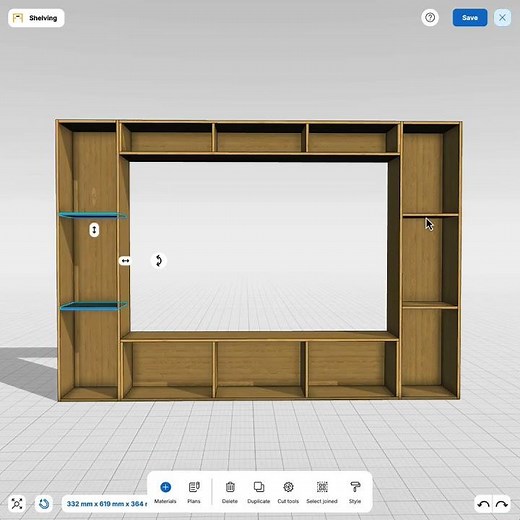Redo the last action
The image size is (520, 520).
point(501,504)
